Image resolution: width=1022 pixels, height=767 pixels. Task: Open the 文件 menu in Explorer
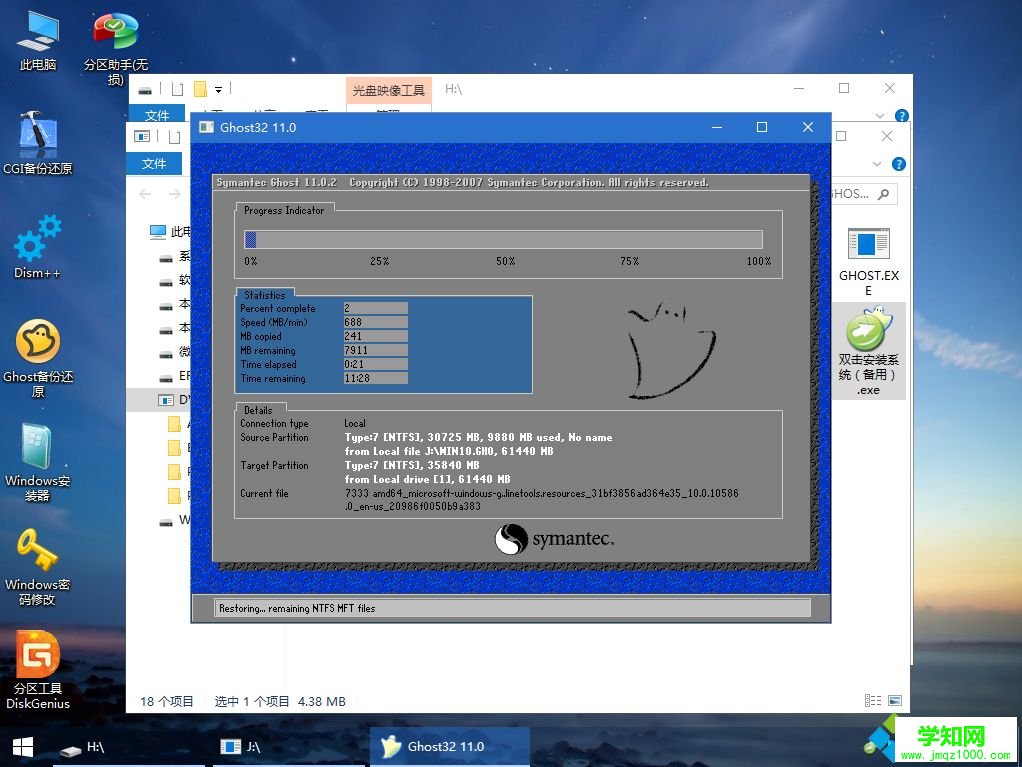[x=157, y=115]
